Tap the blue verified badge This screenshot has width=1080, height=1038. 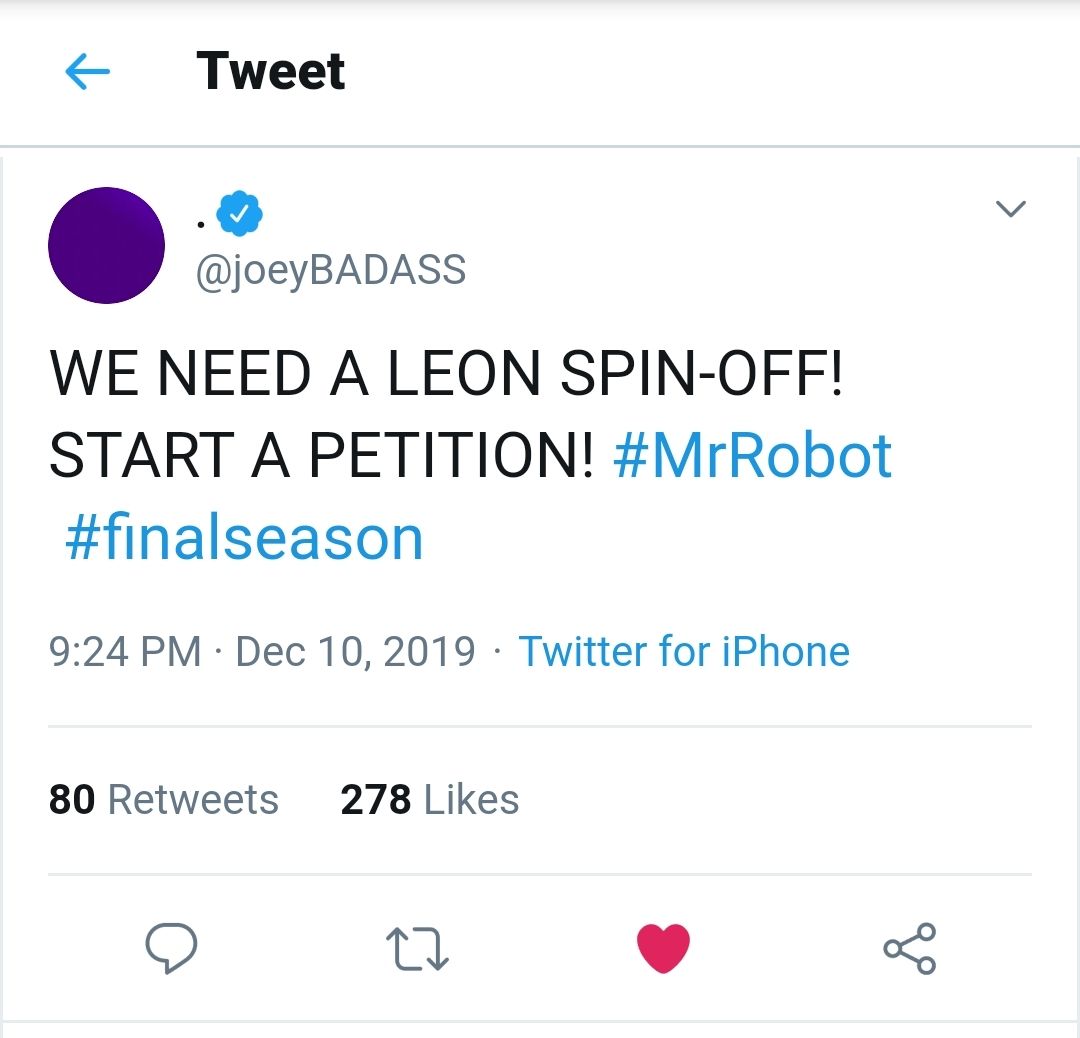click(x=240, y=213)
